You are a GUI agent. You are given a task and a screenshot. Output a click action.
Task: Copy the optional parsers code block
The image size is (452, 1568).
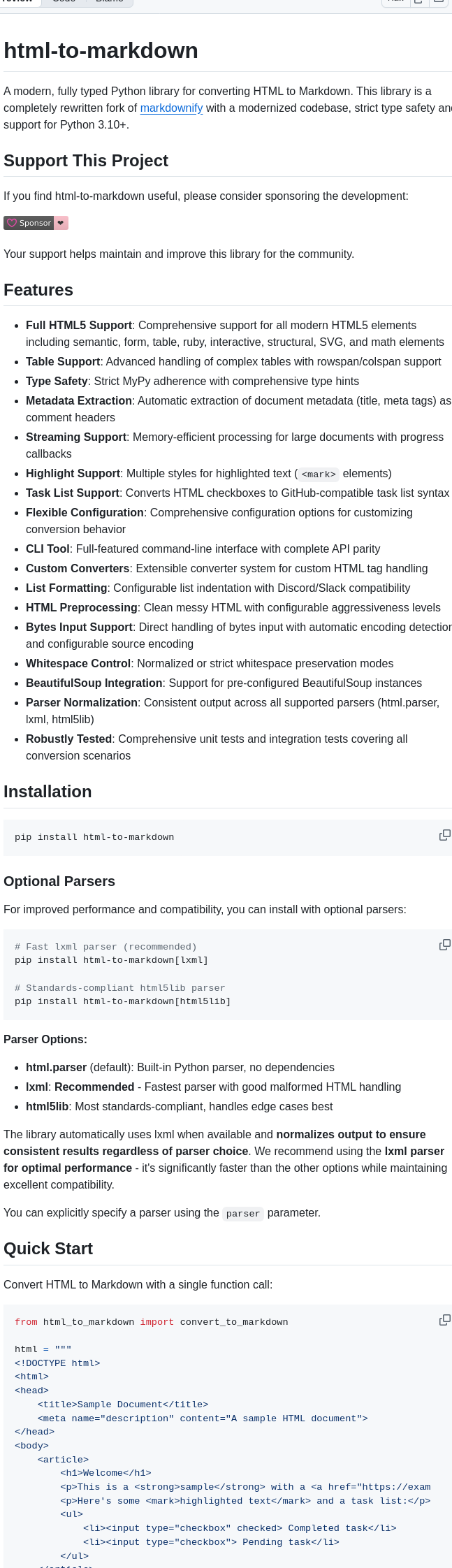pos(445,945)
